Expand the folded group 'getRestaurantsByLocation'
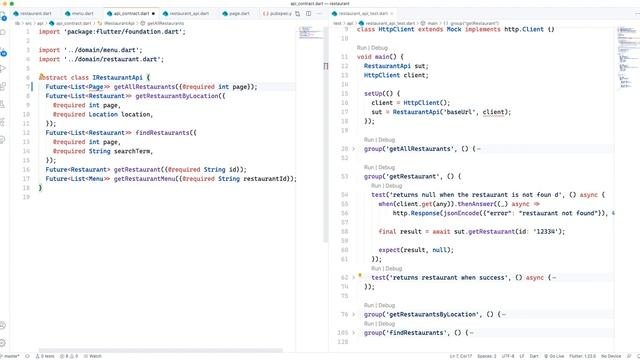The height and width of the screenshot is (360, 640). click(354, 314)
